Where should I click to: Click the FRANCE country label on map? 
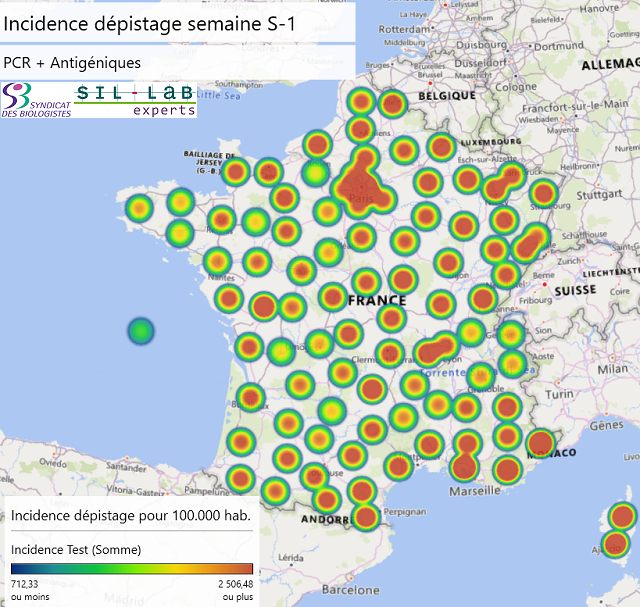click(x=376, y=300)
